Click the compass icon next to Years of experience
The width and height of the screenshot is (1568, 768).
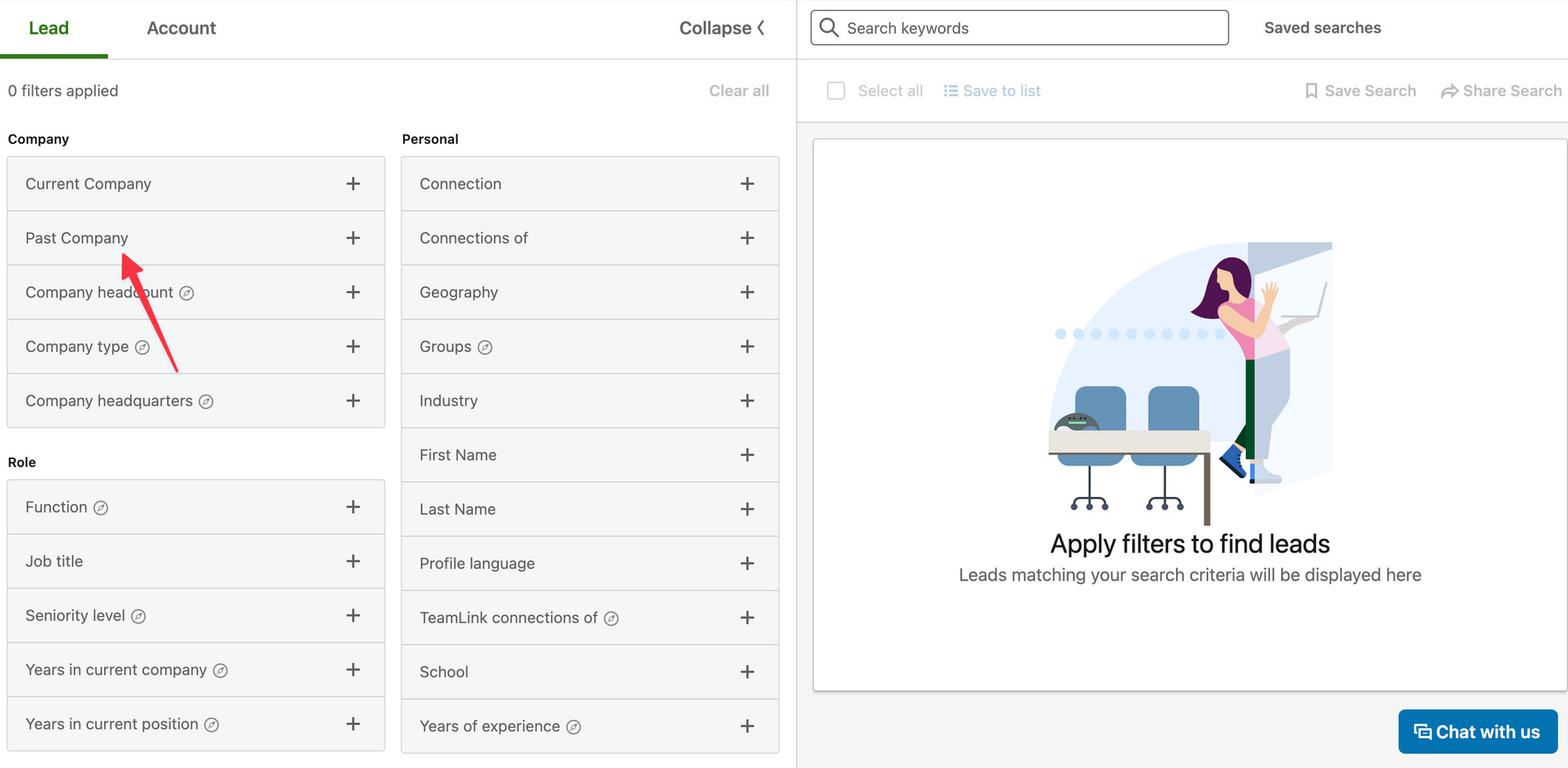click(574, 727)
